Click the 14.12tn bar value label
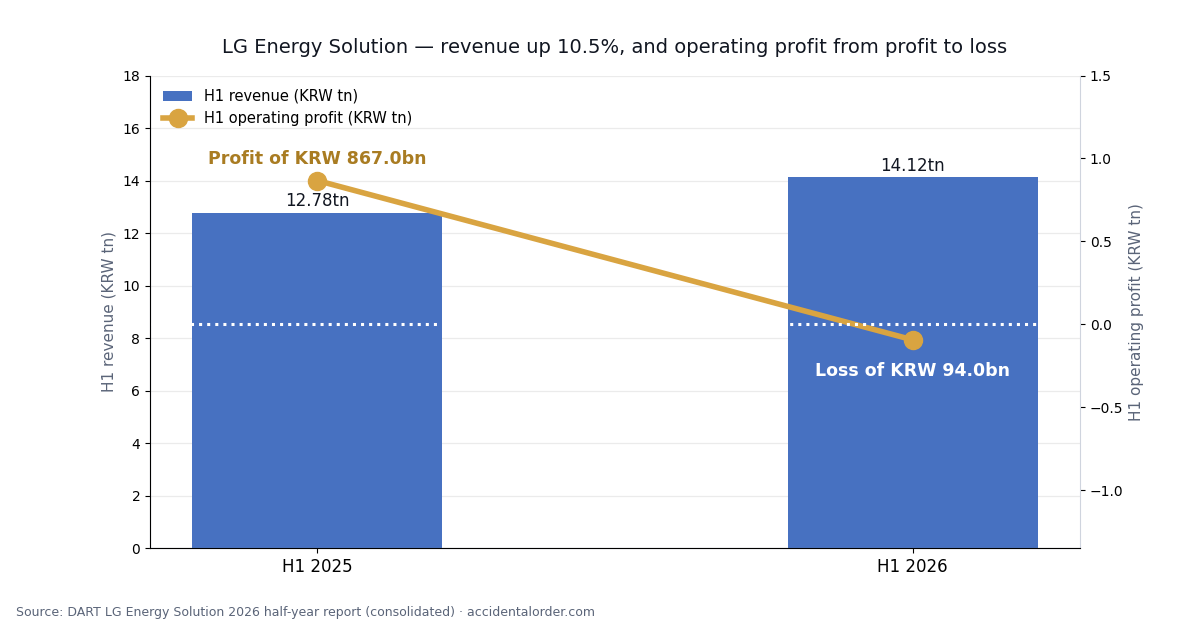This screenshot has width=1200, height=630. click(912, 166)
